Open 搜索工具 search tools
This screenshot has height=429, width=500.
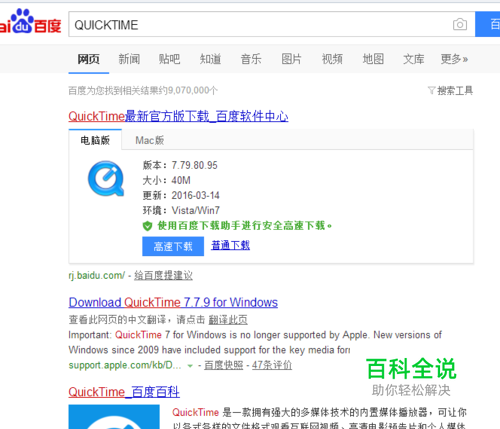[455, 90]
